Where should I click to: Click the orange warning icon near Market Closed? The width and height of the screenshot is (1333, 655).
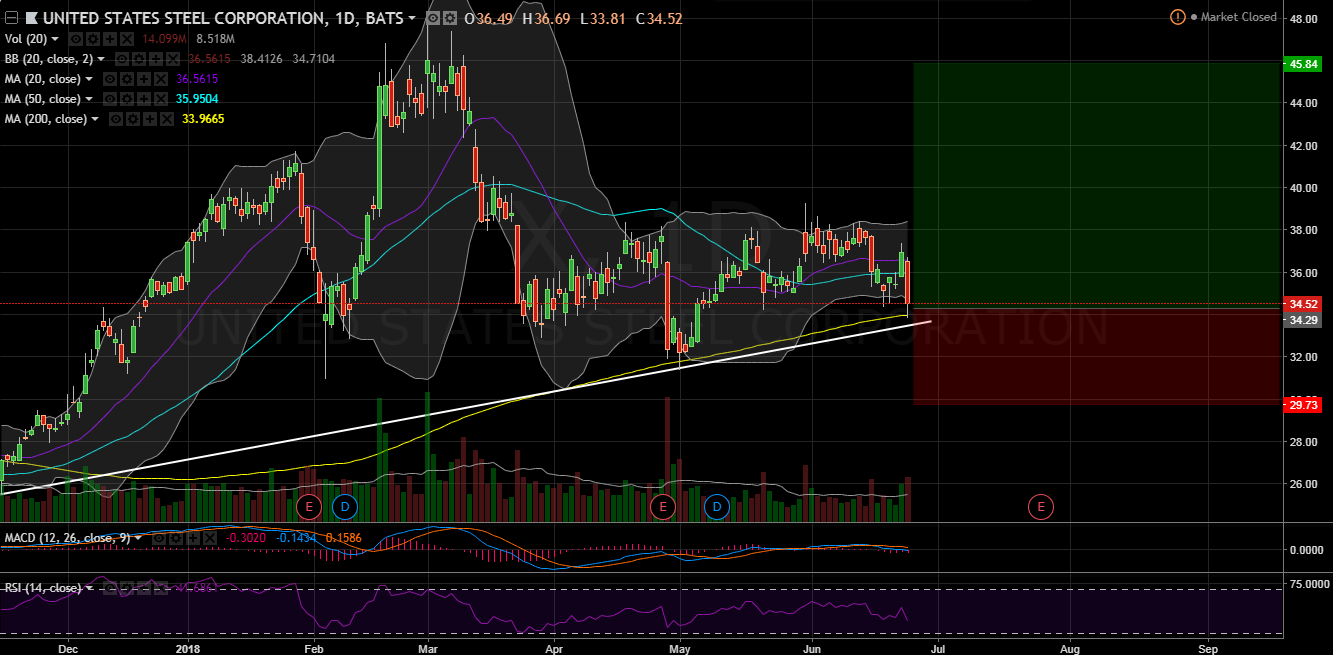[x=1178, y=17]
